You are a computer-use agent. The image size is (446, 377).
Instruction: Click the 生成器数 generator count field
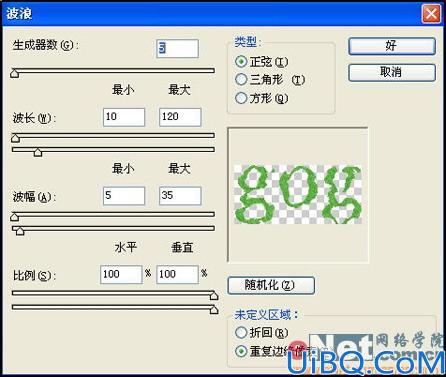(x=177, y=49)
